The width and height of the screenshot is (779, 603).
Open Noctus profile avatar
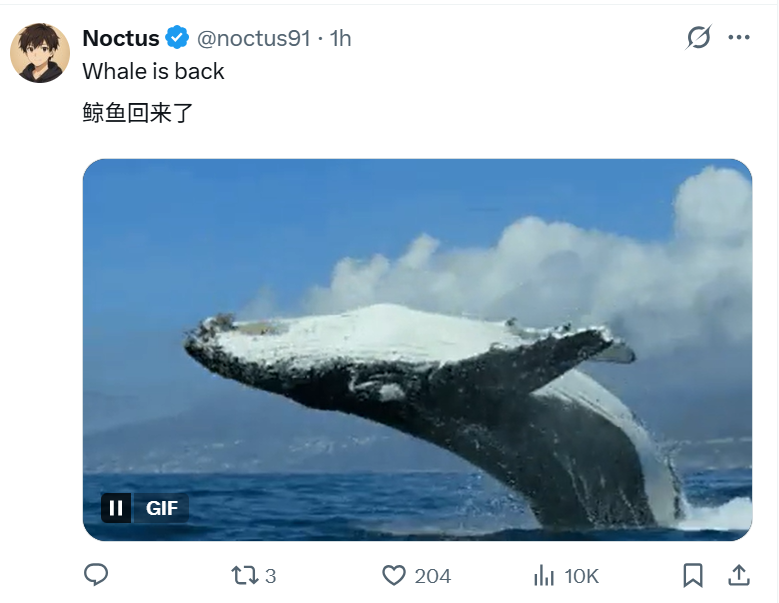(40, 53)
